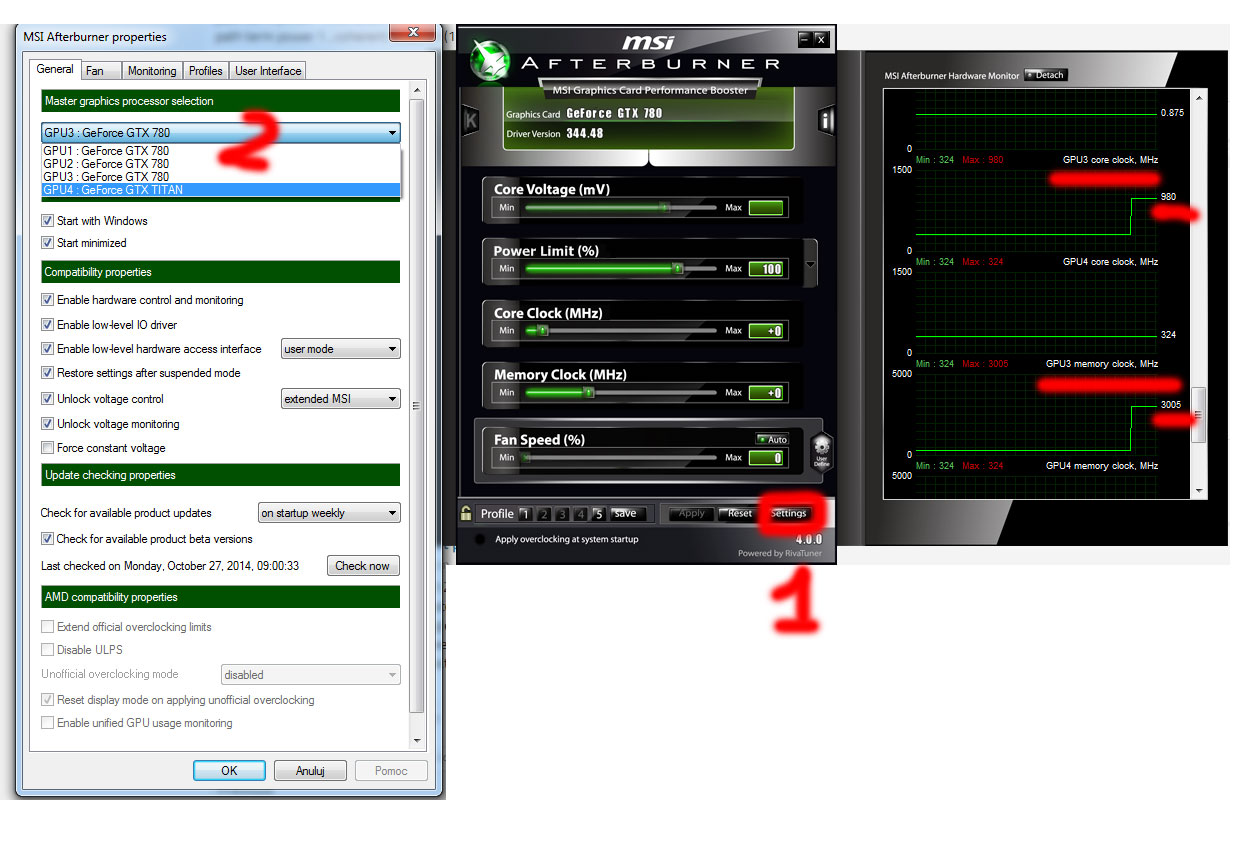This screenshot has height=850, width=1247.
Task: Click the Fan Speed value field
Action: point(766,458)
